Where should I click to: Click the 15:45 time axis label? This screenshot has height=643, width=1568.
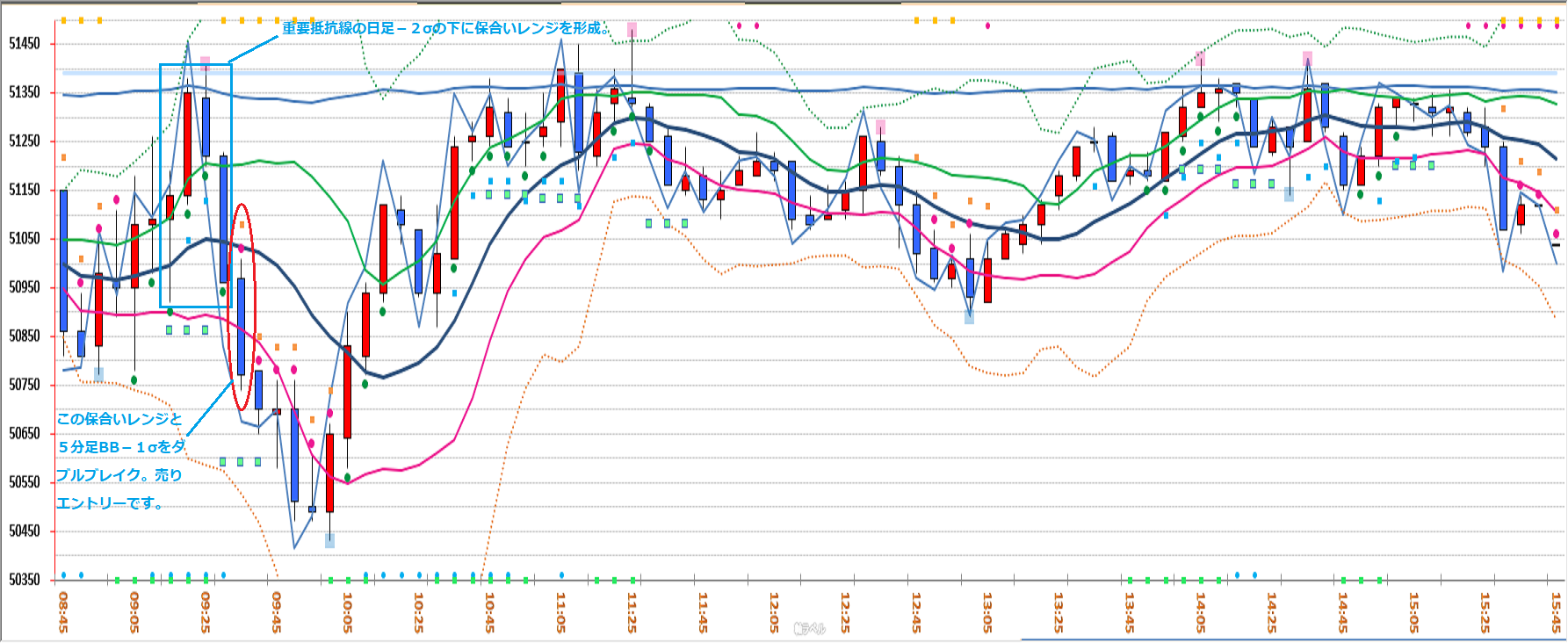coord(1556,611)
